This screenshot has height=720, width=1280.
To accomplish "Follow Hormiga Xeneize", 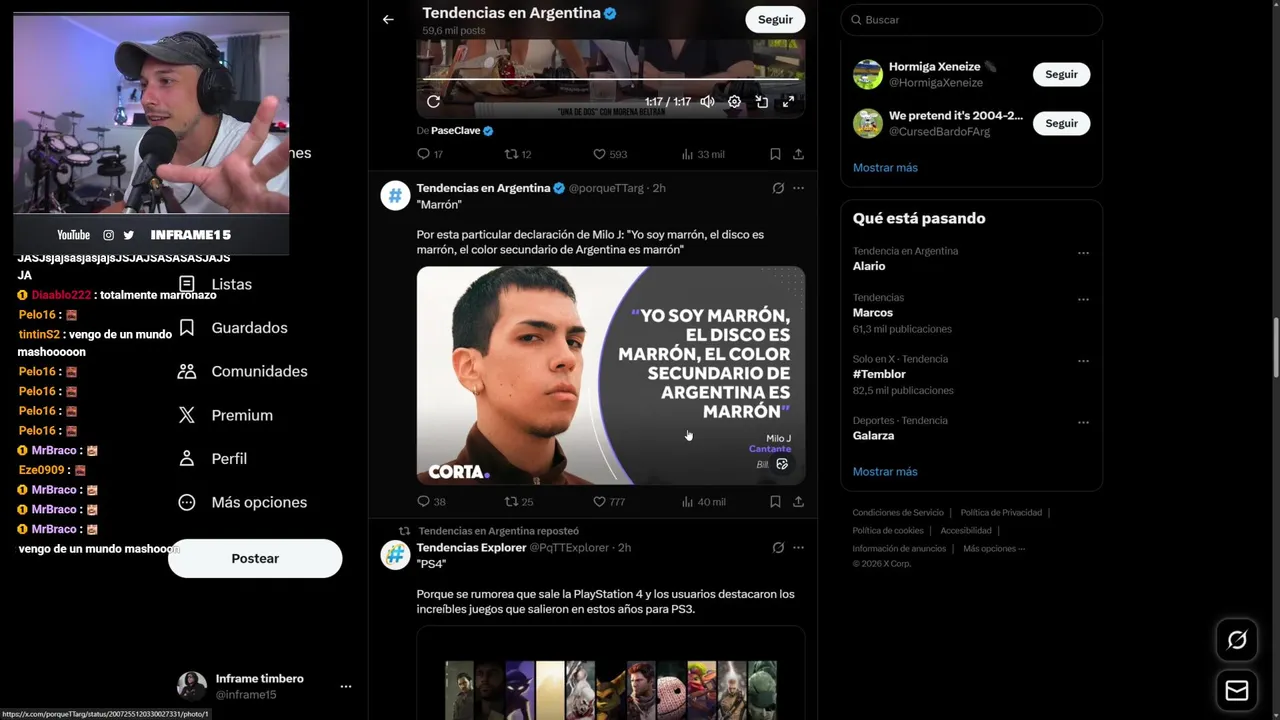I will click(1061, 74).
